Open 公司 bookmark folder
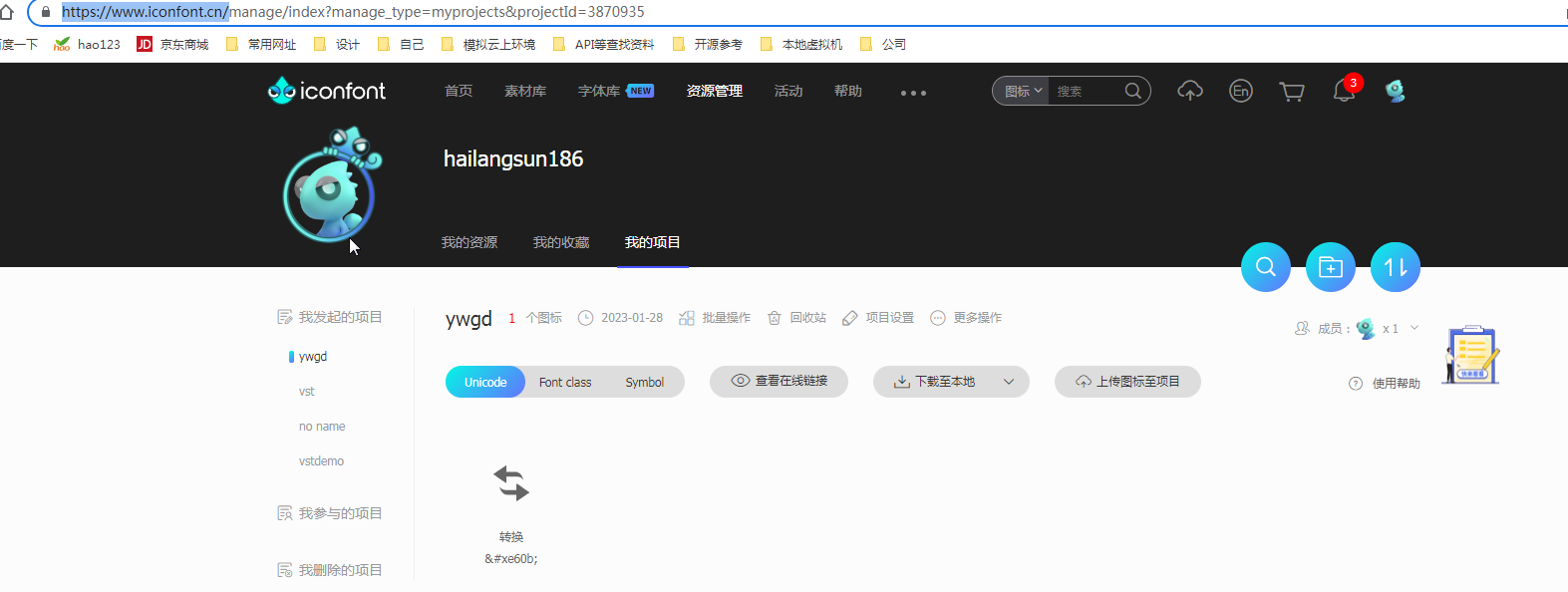1568x592 pixels. 883,44
